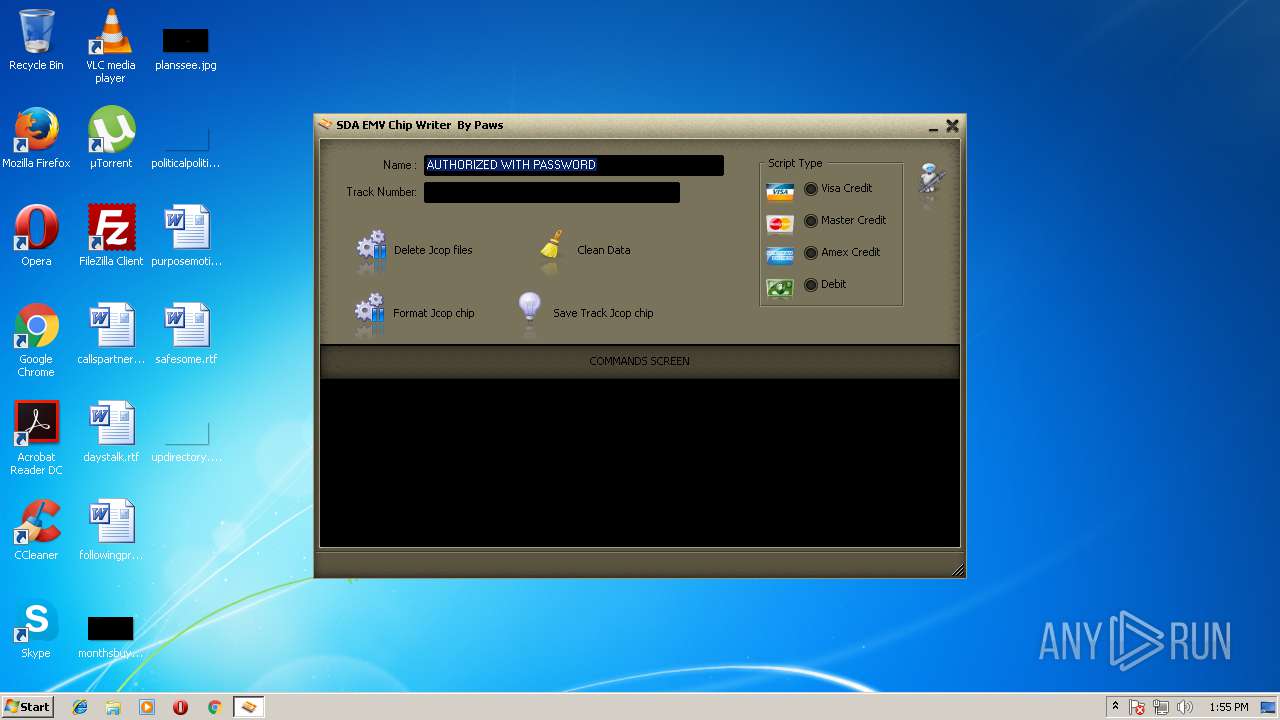Image resolution: width=1280 pixels, height=720 pixels.
Task: Click the Action Center flag tray icon
Action: tap(1138, 707)
